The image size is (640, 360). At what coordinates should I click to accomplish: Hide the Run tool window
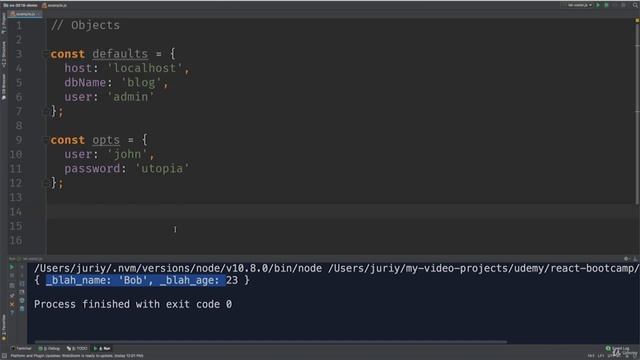[x=635, y=259]
